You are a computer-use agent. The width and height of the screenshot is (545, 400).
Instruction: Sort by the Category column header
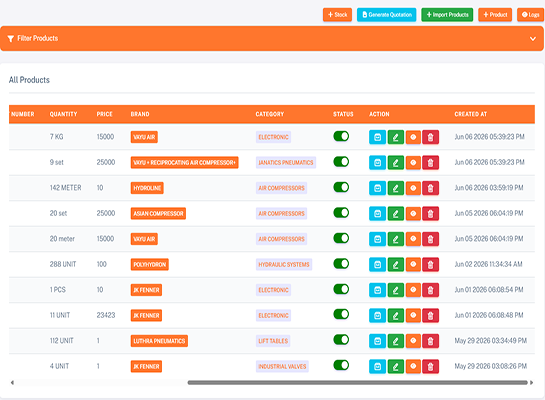(x=270, y=114)
